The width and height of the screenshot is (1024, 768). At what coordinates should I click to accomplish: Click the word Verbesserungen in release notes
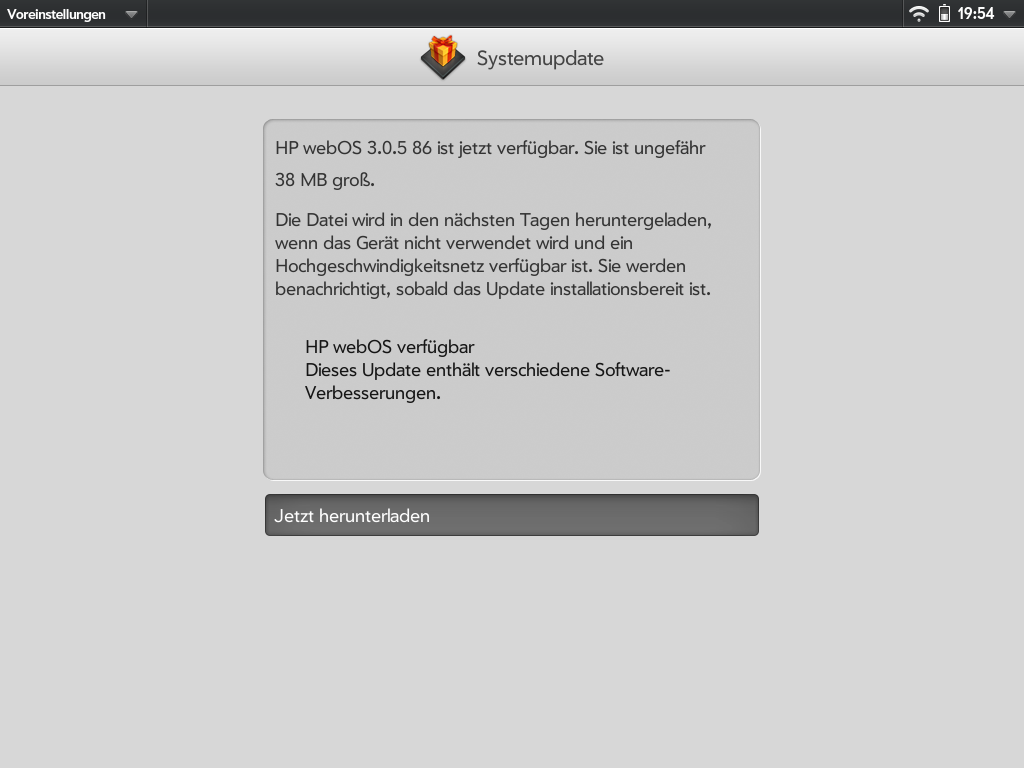tap(372, 393)
